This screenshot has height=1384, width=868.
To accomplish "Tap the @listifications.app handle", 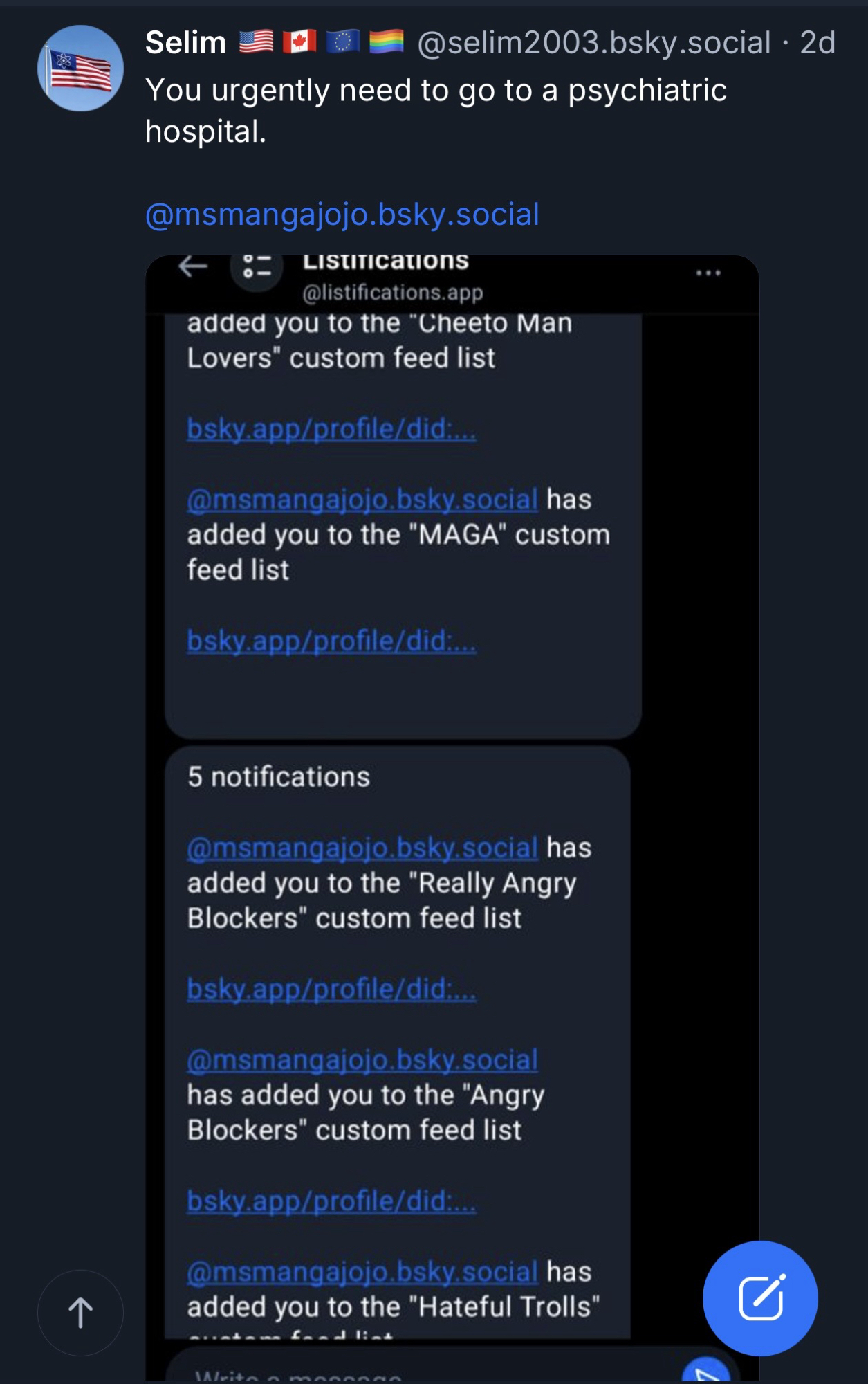I will (x=392, y=293).
